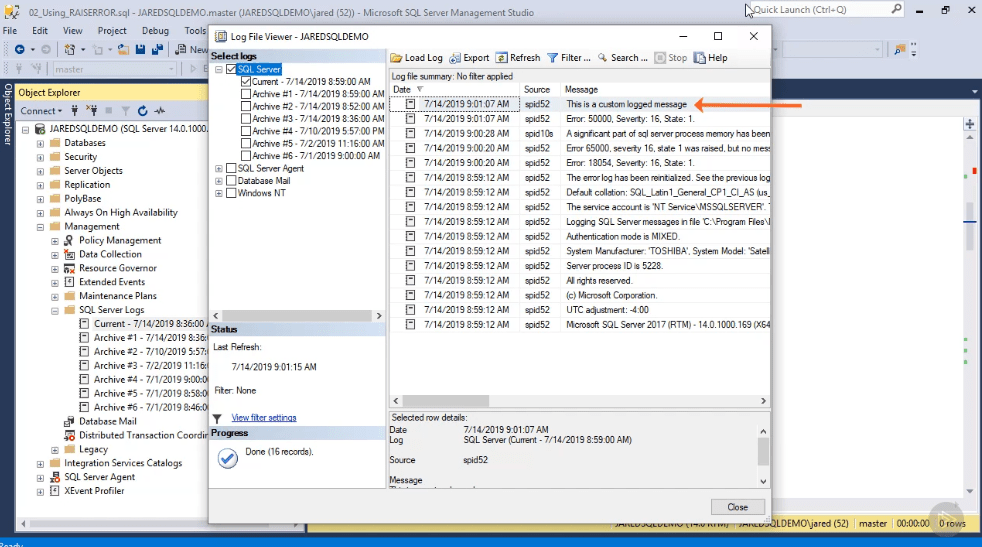This screenshot has width=982, height=547.
Task: Check Archive #2 log checkbox
Action: (246, 107)
